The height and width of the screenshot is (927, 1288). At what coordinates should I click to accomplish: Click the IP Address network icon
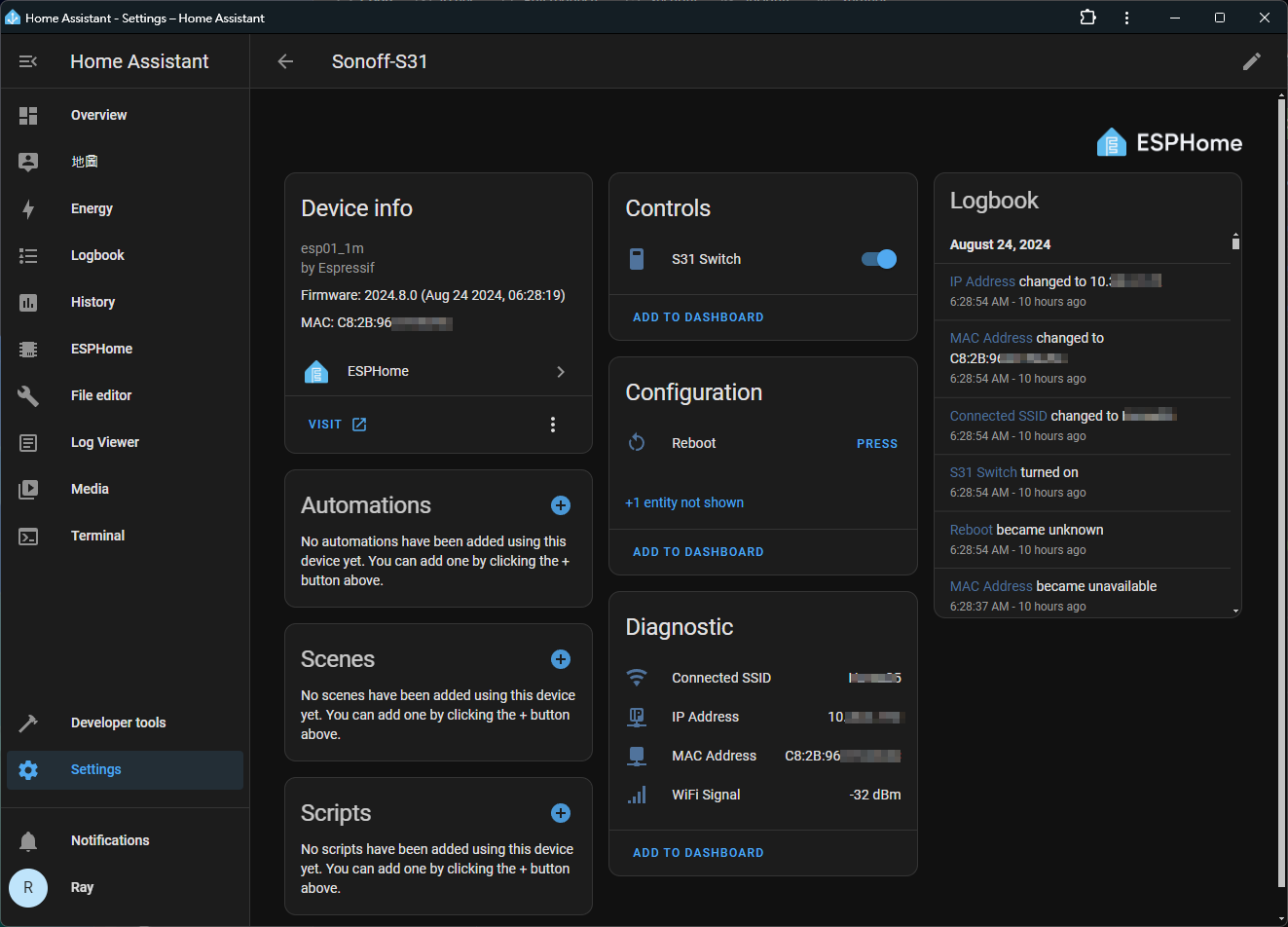[637, 717]
